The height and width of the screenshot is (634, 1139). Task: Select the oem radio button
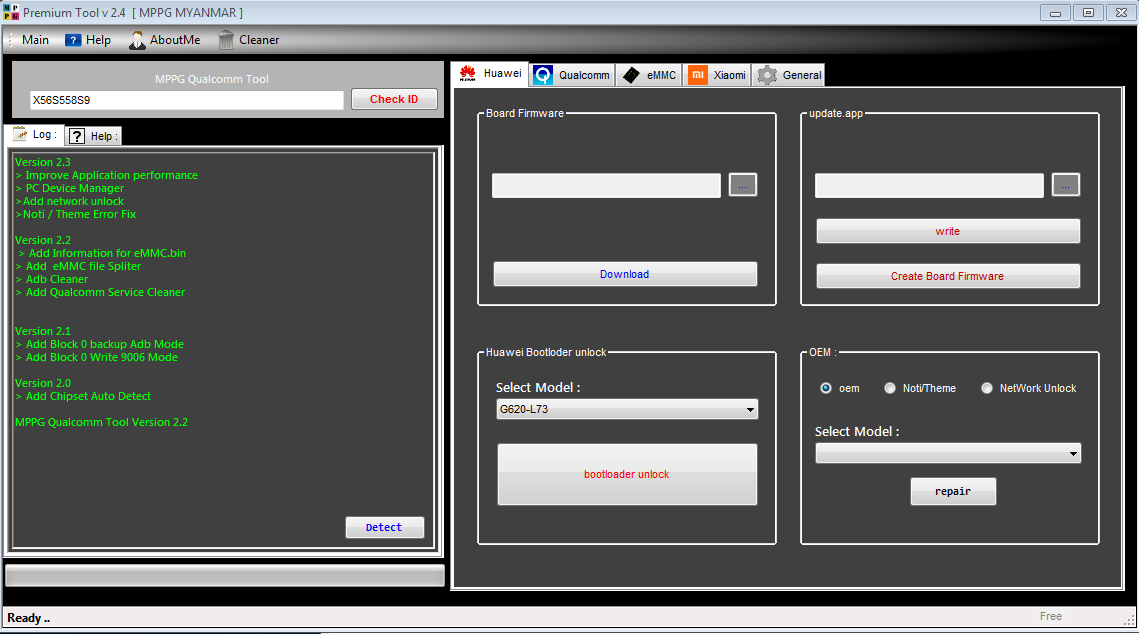825,388
